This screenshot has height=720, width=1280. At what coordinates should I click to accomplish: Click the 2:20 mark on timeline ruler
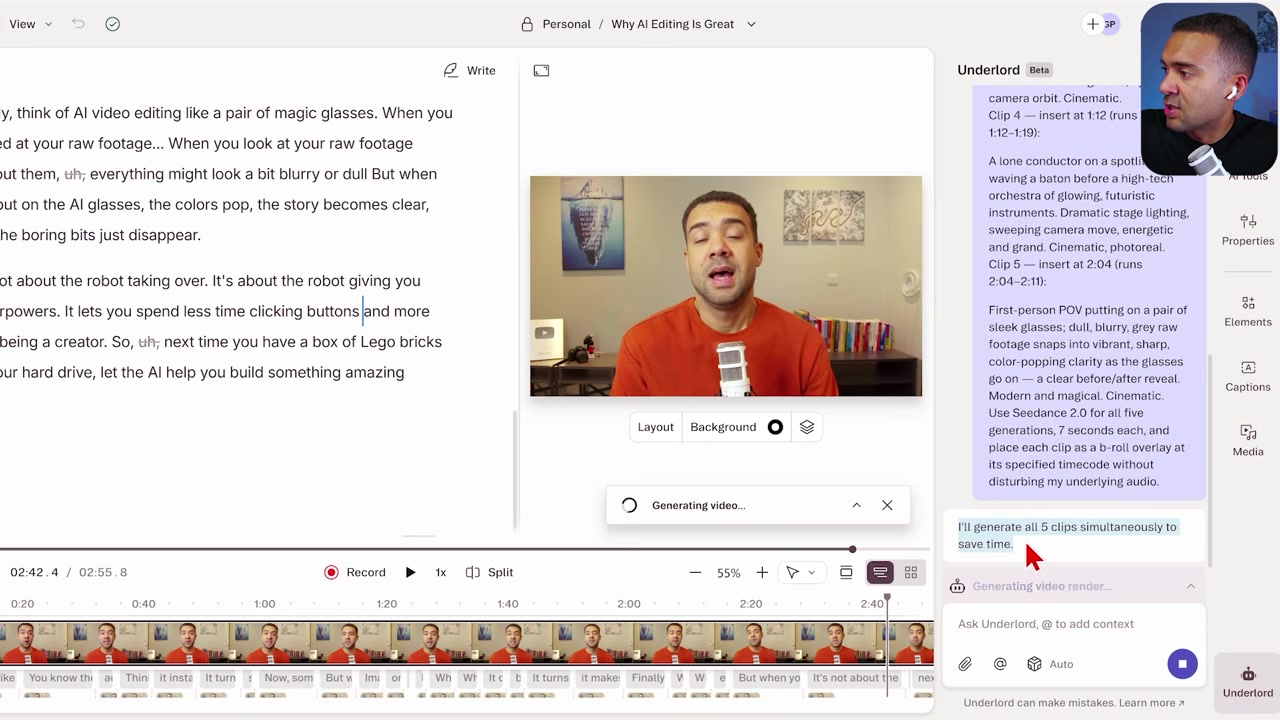pos(751,604)
